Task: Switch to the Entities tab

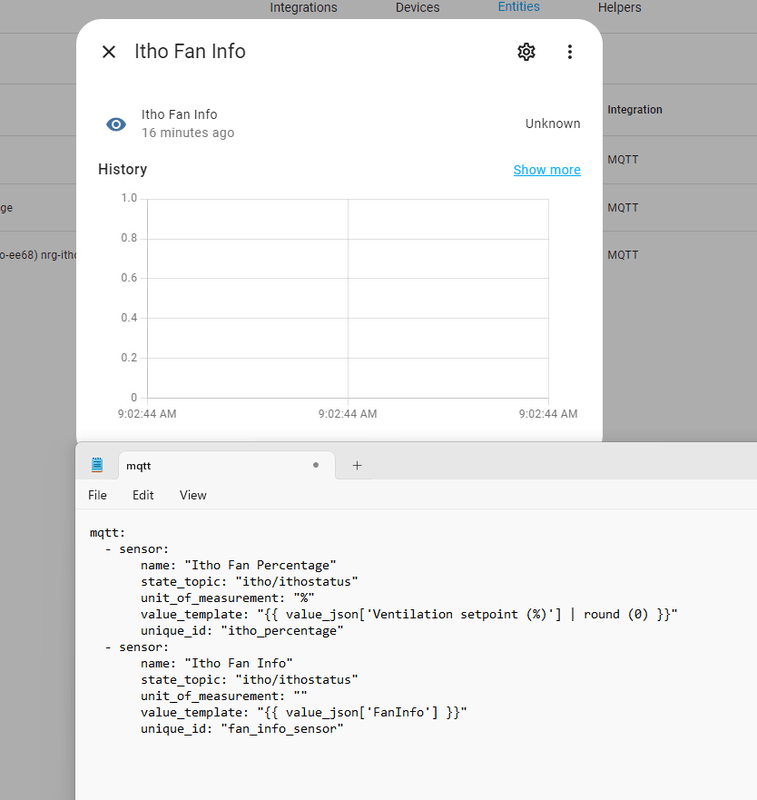Action: (518, 7)
